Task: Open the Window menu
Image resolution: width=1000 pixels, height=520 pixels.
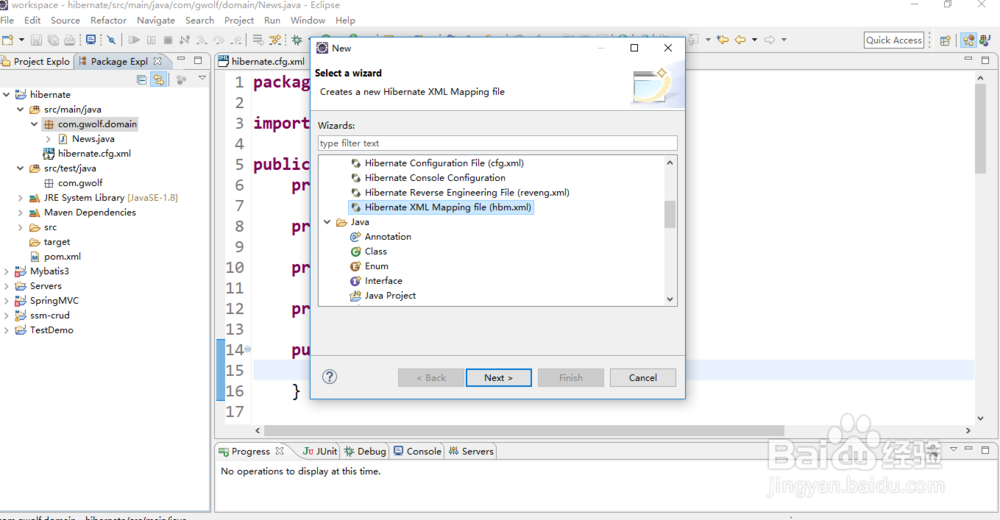Action: (x=307, y=20)
